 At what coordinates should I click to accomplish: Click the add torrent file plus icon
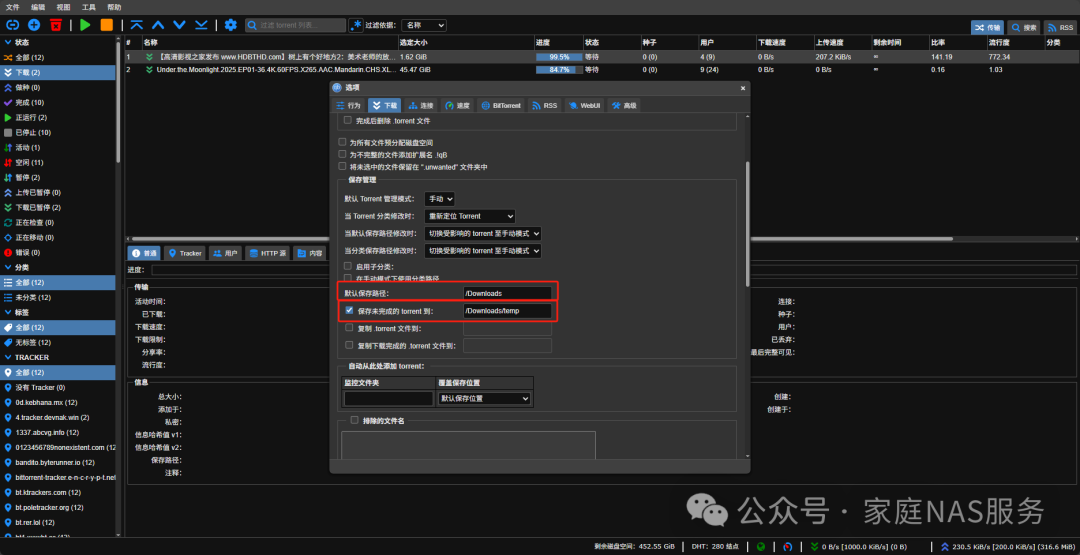34,25
